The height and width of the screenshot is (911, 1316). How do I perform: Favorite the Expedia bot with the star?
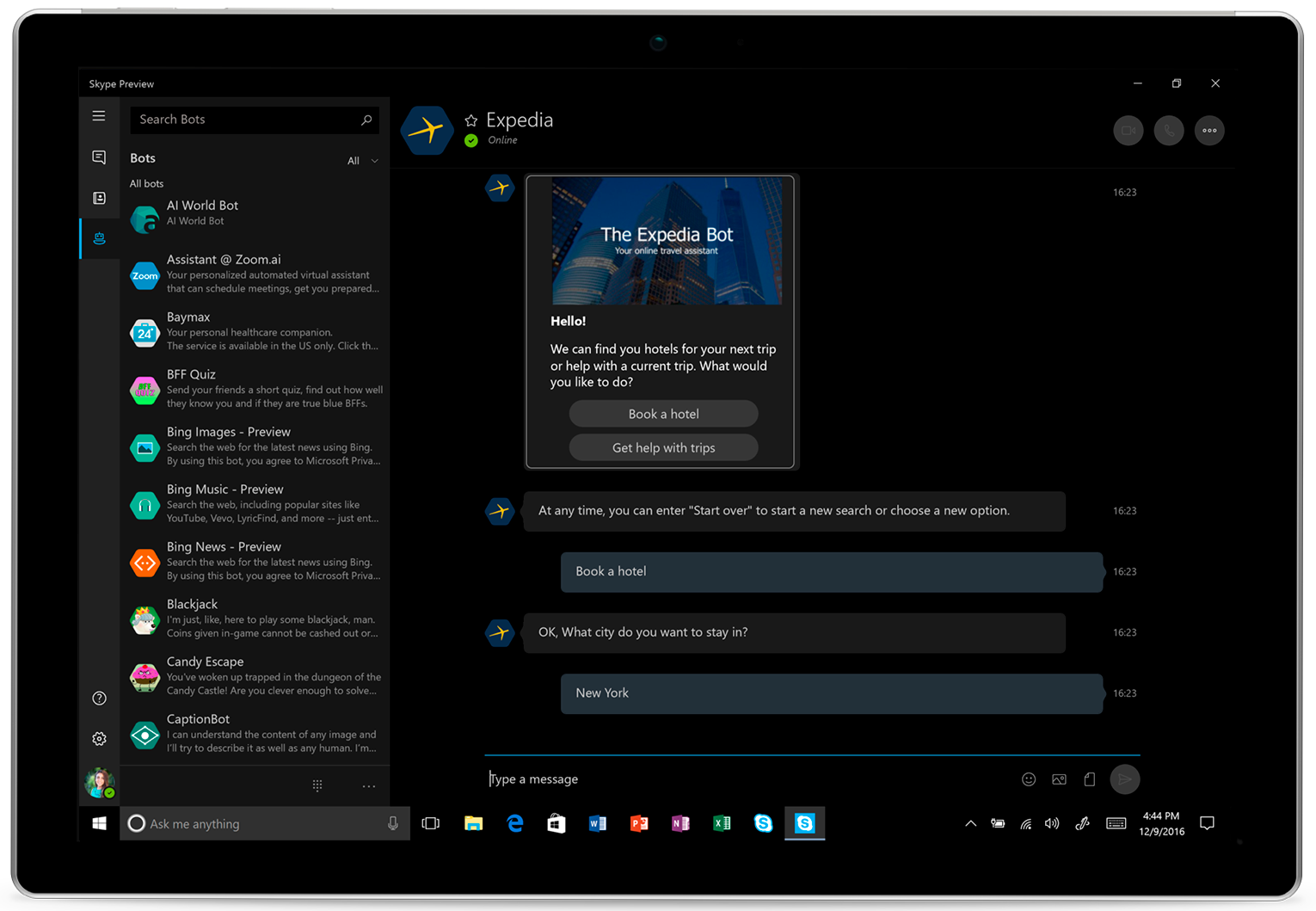coord(470,120)
